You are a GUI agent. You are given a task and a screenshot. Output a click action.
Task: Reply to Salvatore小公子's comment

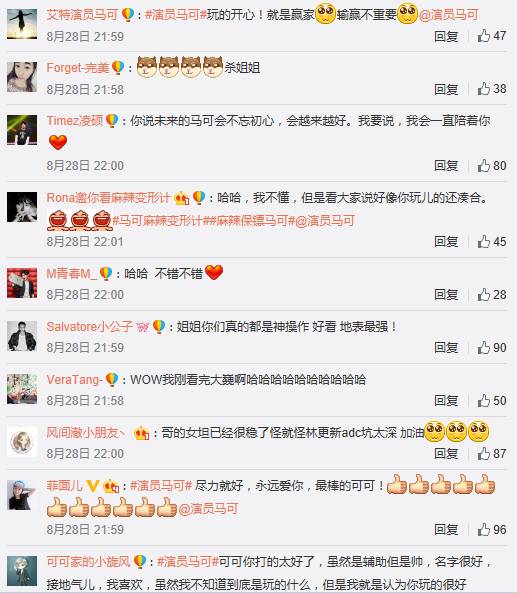click(446, 348)
